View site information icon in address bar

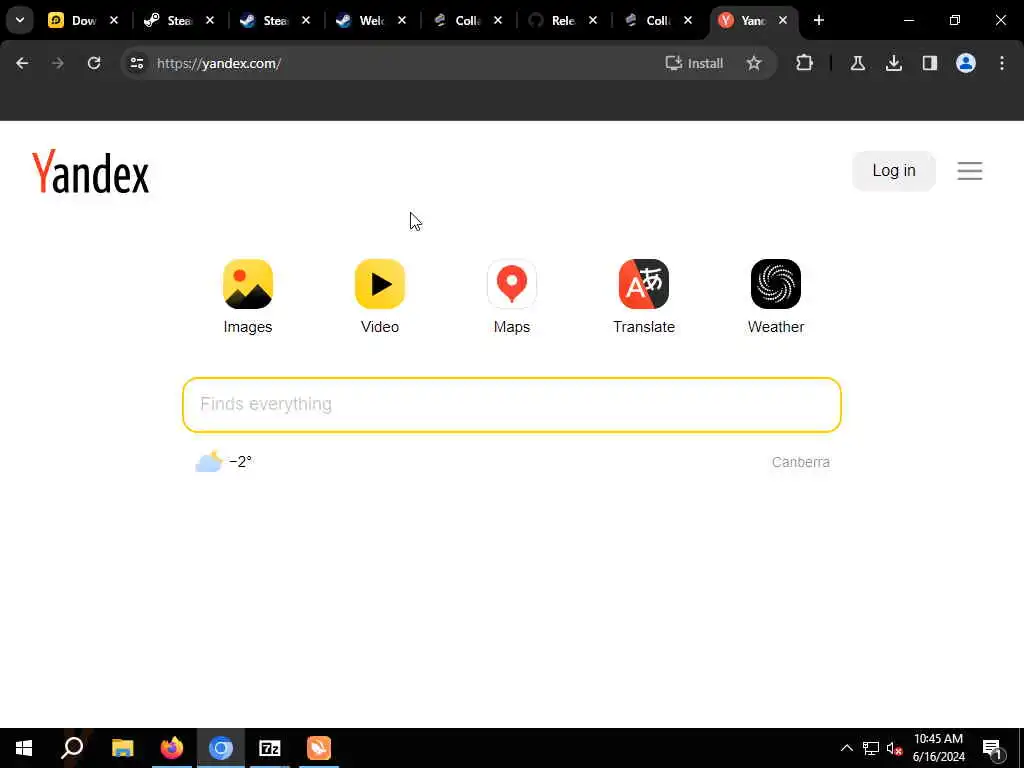coord(136,63)
